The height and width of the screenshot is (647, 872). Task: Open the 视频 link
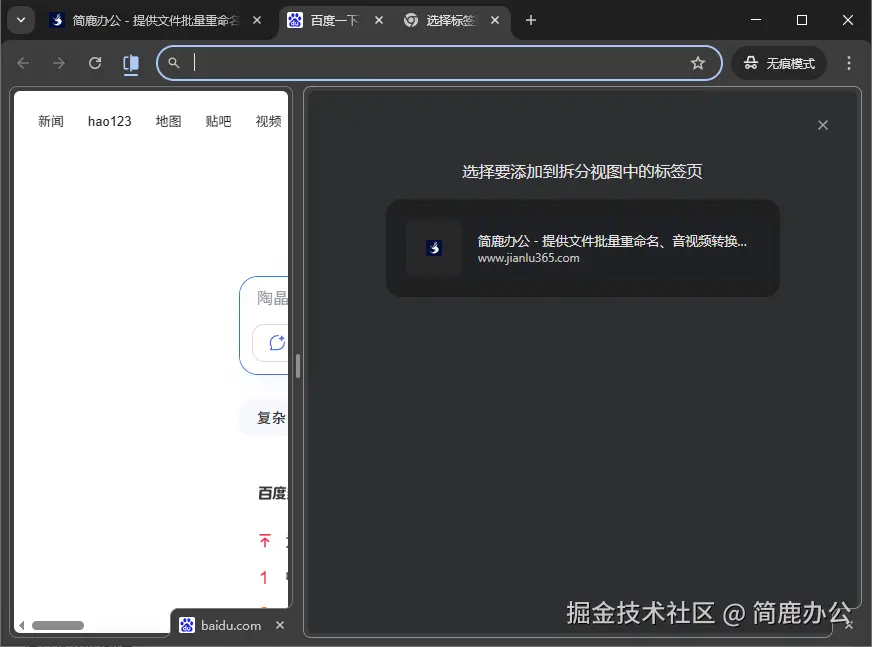(x=268, y=121)
